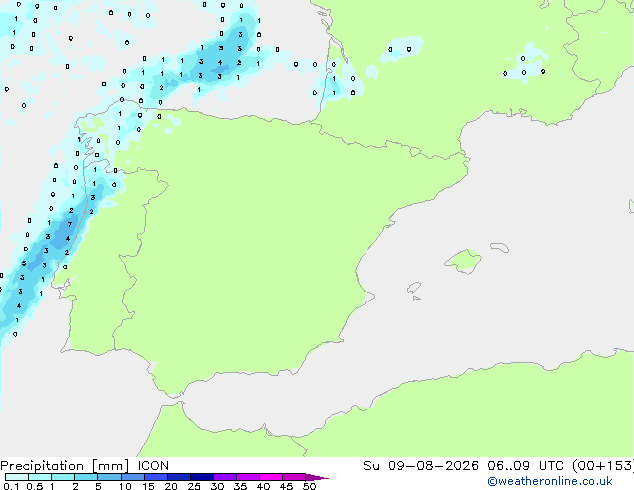Screen dimensions: 634x490
Task: Click the '06..09 UTC' time range text
Action: coord(526,466)
